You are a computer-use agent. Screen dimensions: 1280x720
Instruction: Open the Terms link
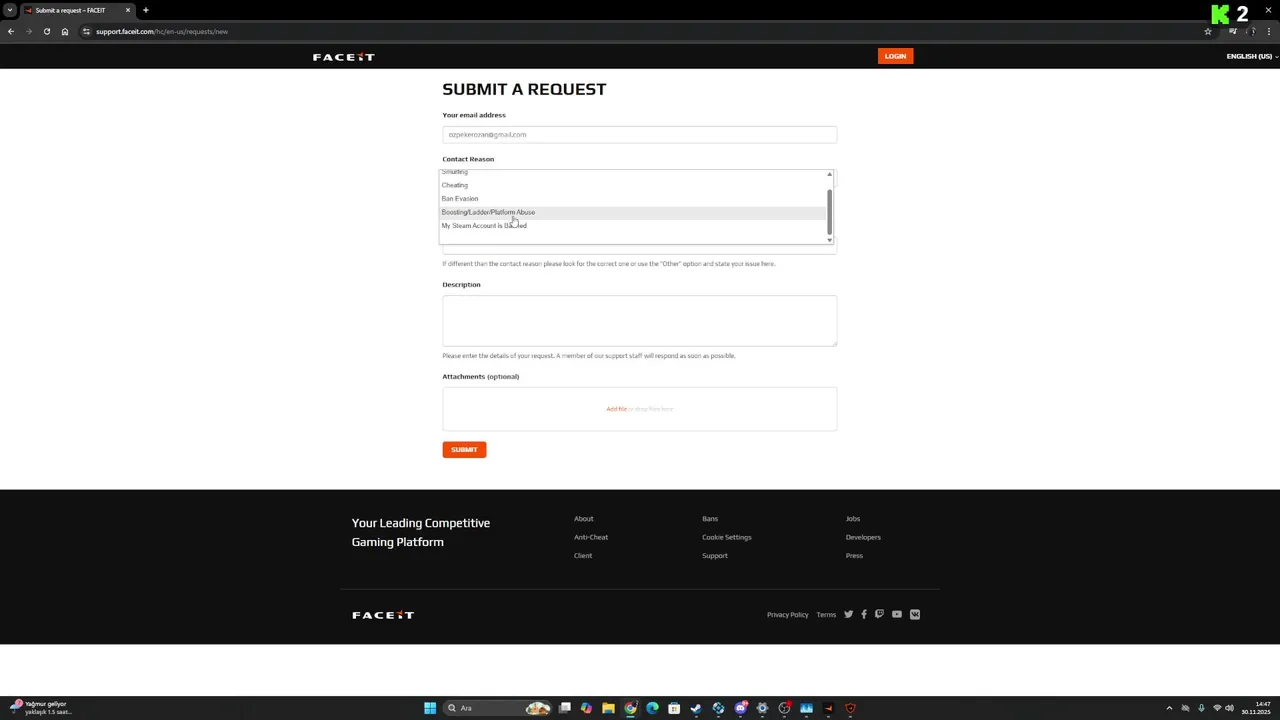pyautogui.click(x=826, y=615)
